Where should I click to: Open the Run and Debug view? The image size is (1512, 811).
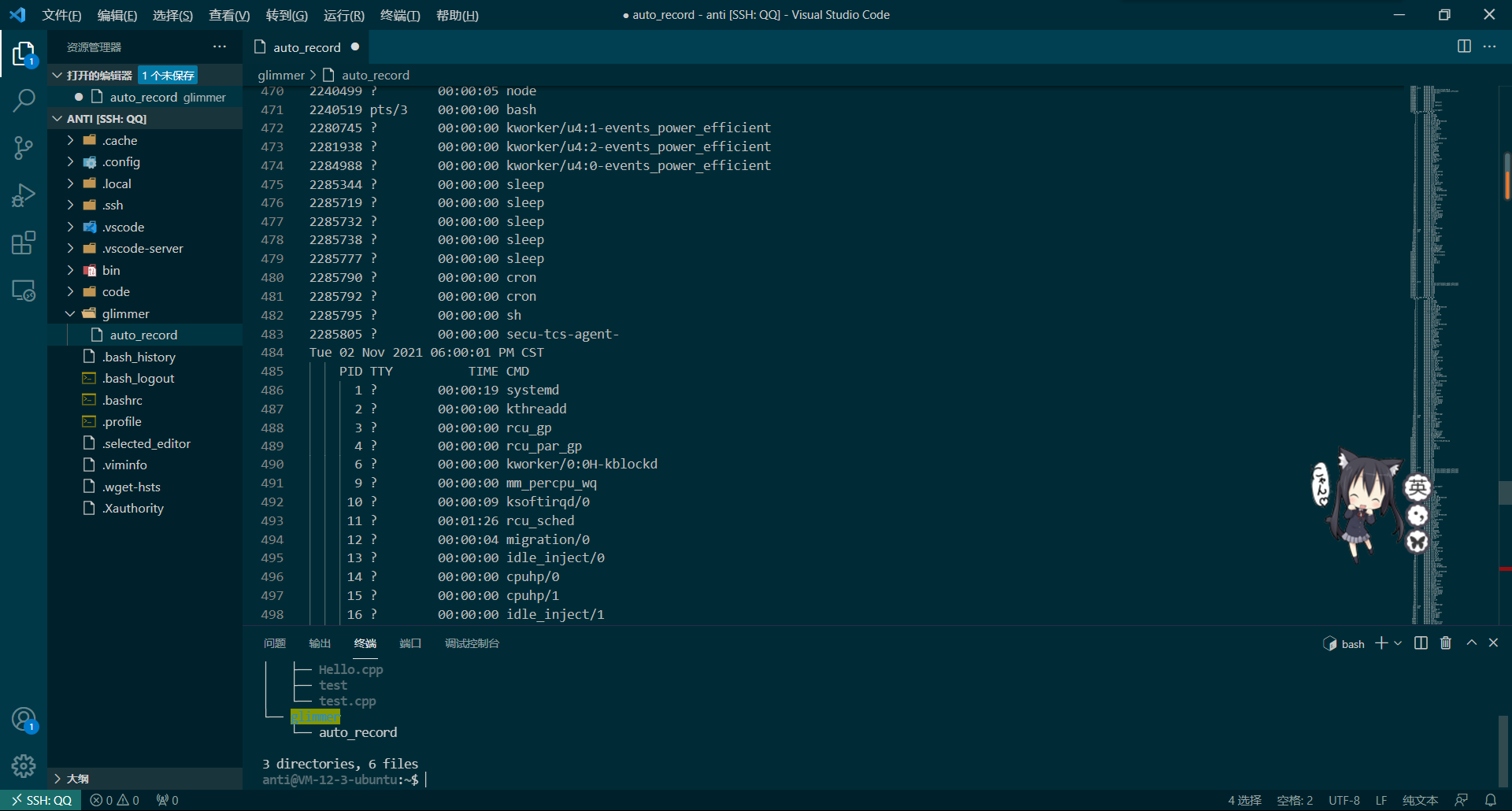(24, 195)
